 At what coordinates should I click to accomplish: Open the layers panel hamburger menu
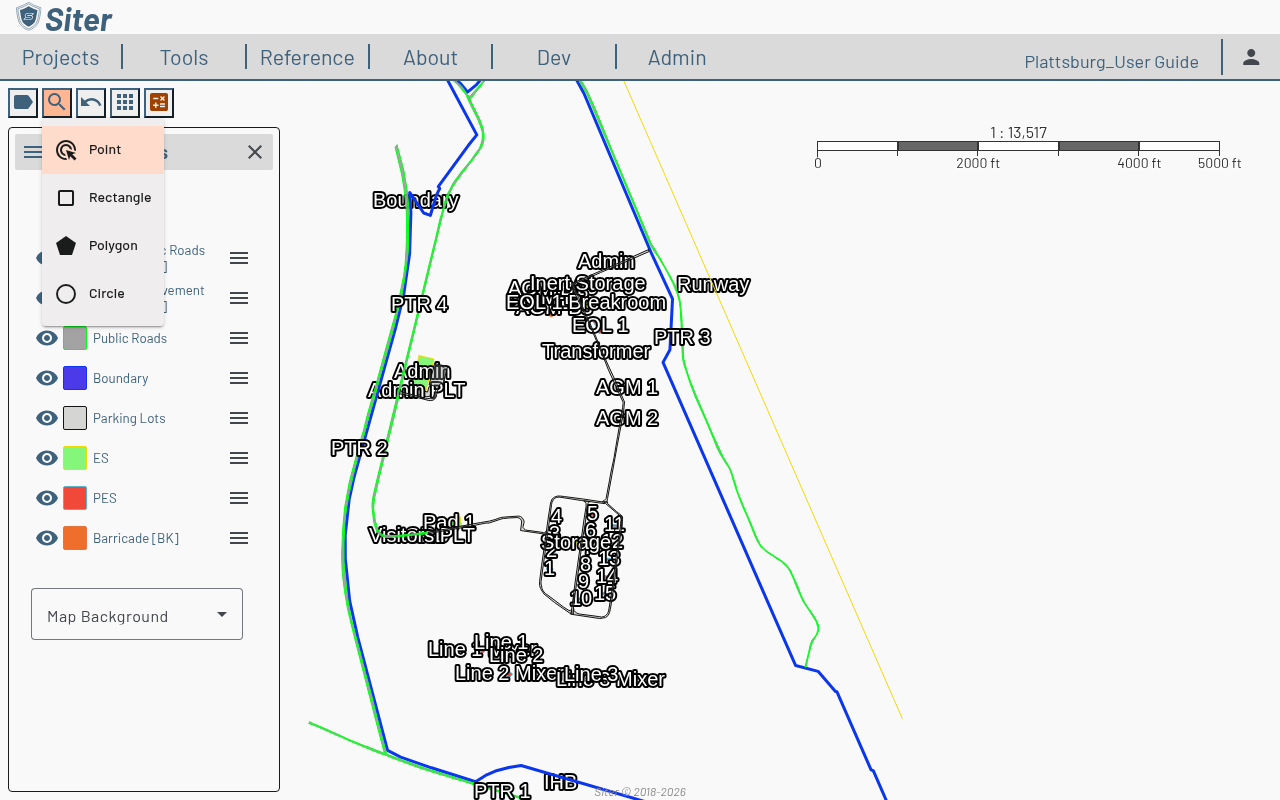[33, 152]
